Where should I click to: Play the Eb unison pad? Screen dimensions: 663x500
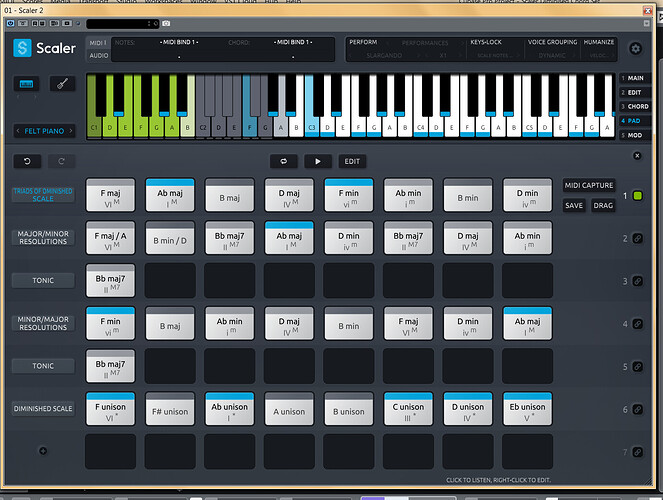(527, 409)
